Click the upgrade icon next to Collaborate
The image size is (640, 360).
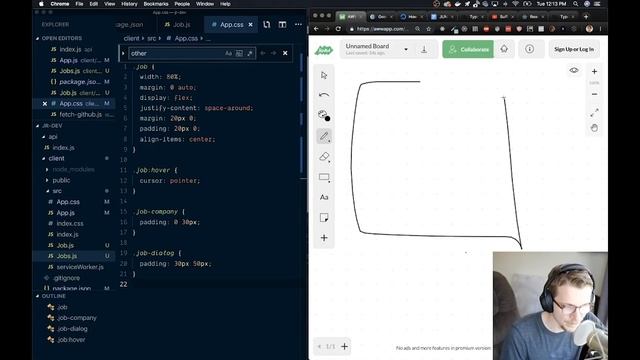pos(504,49)
